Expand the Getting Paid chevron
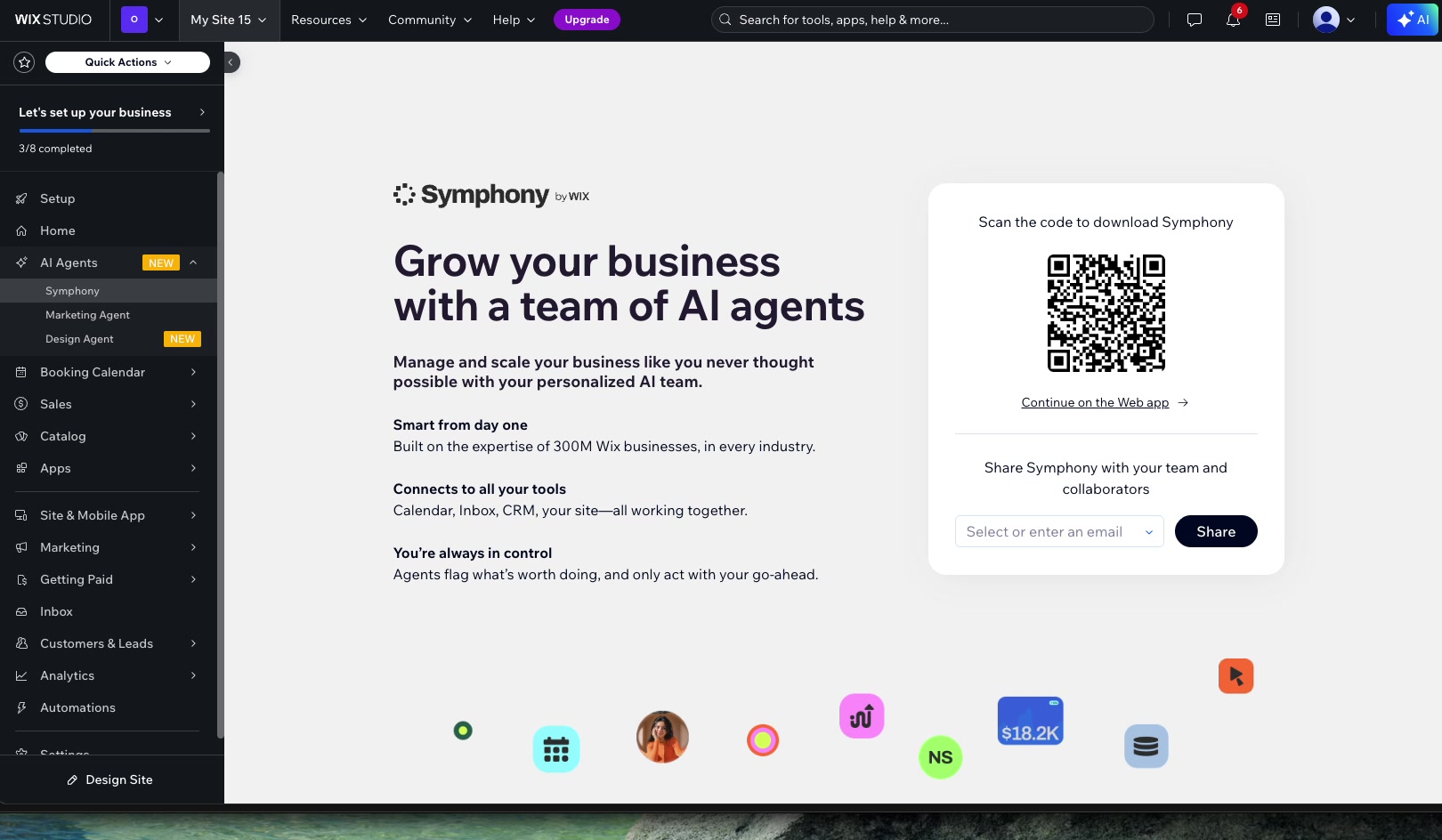This screenshot has width=1442, height=840. (x=193, y=579)
